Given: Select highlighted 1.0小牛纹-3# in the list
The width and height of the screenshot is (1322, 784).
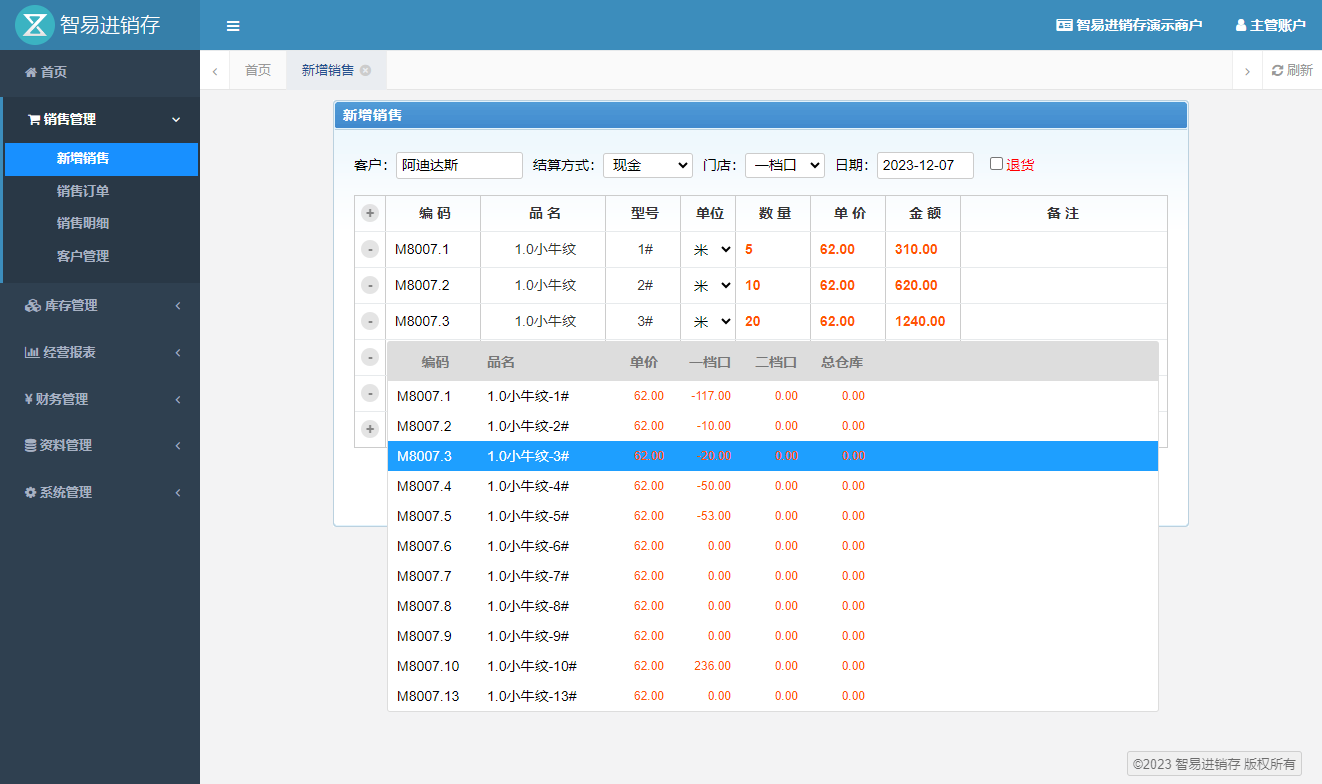Looking at the screenshot, I should pos(772,456).
